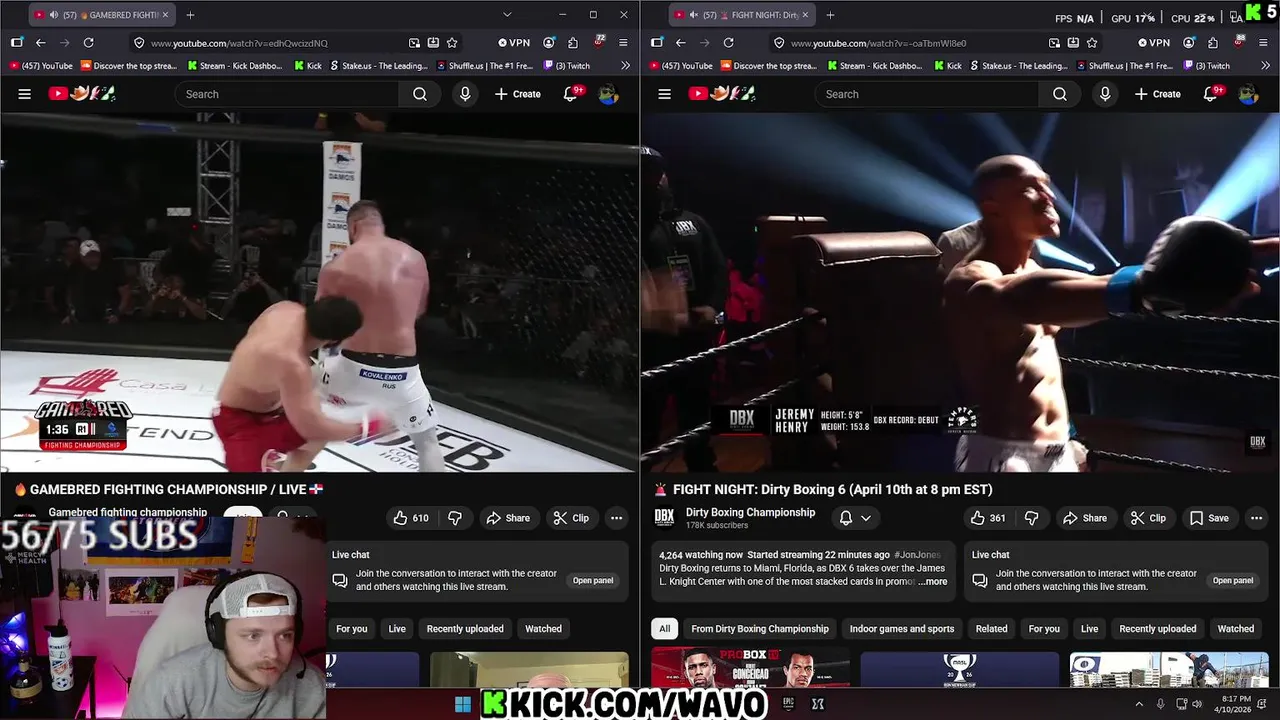
Task: Open live chat panel in left window
Action: (x=593, y=580)
